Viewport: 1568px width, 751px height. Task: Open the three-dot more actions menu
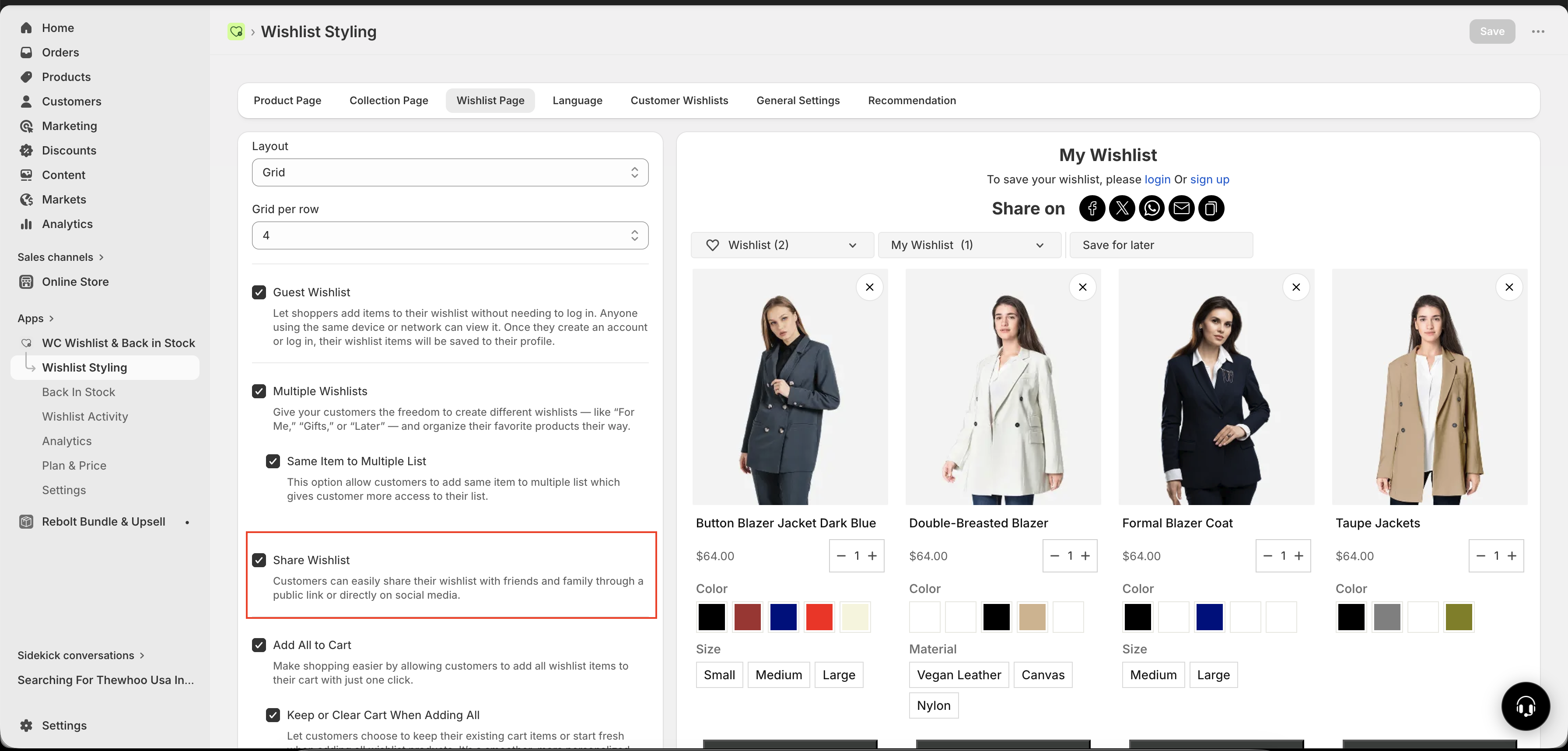pyautogui.click(x=1538, y=32)
